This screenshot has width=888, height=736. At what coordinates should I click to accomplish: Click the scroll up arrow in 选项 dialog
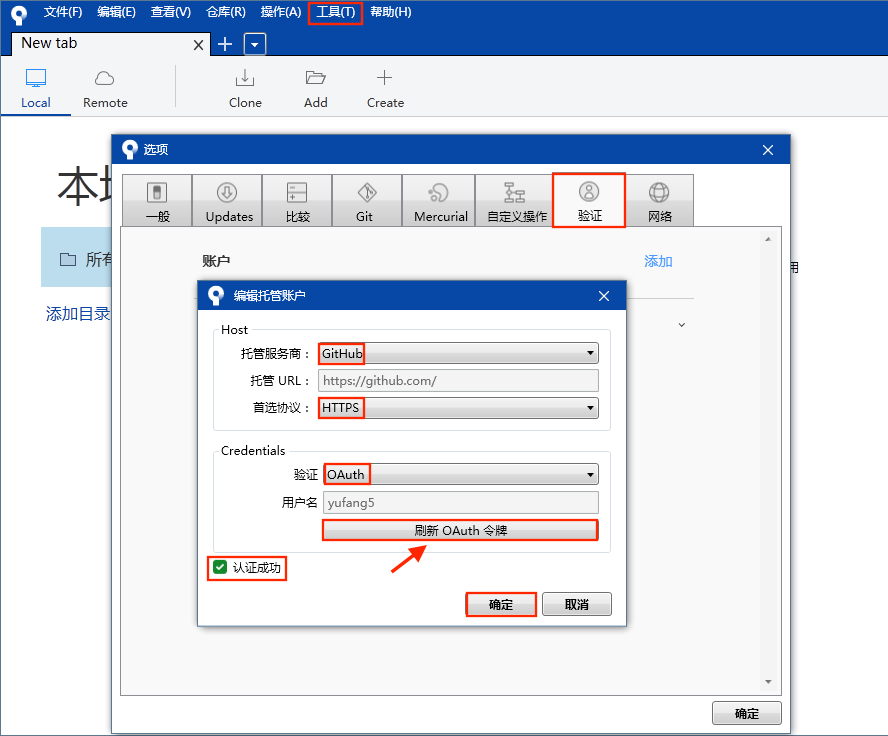pyautogui.click(x=768, y=239)
